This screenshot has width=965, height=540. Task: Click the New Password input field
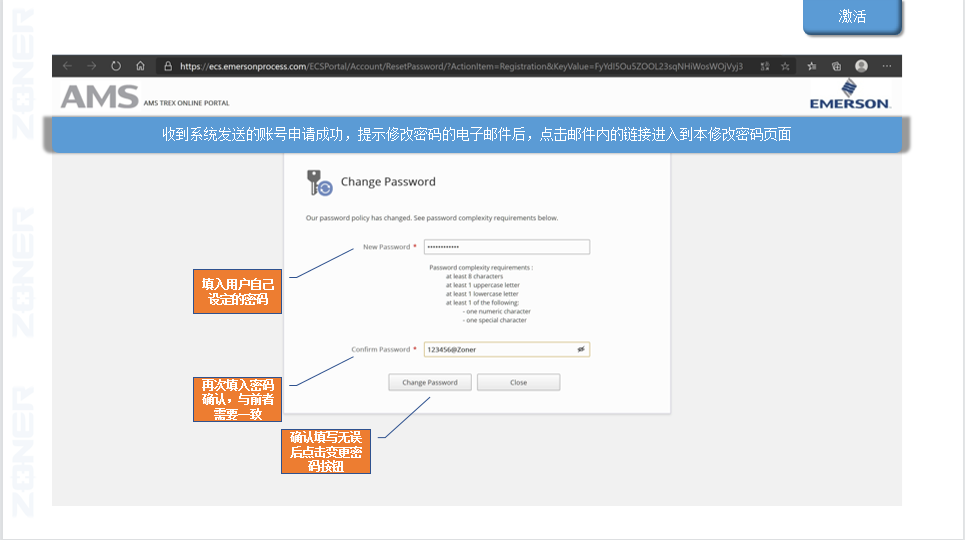pos(506,247)
